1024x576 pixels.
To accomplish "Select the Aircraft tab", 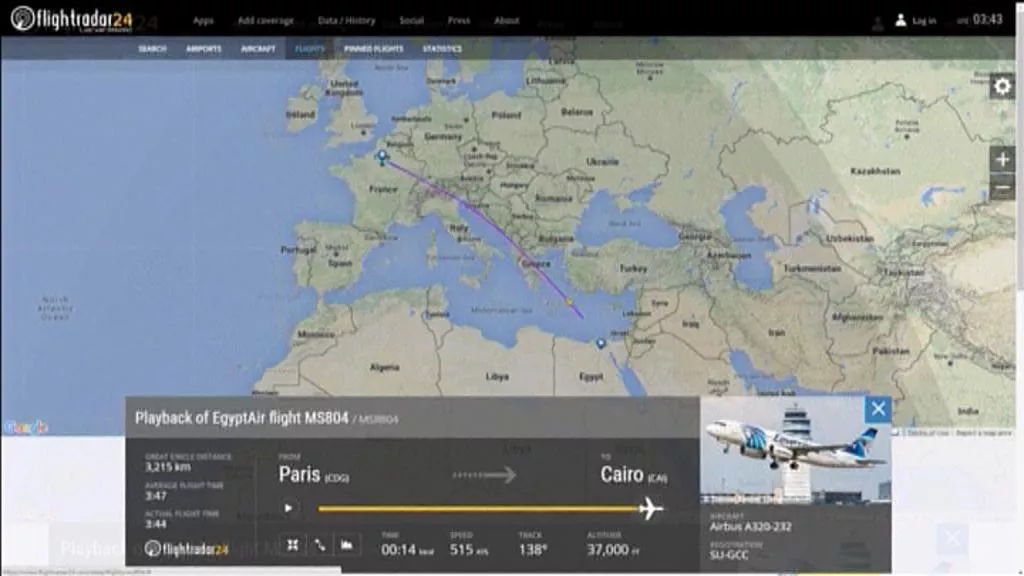I will (x=258, y=48).
